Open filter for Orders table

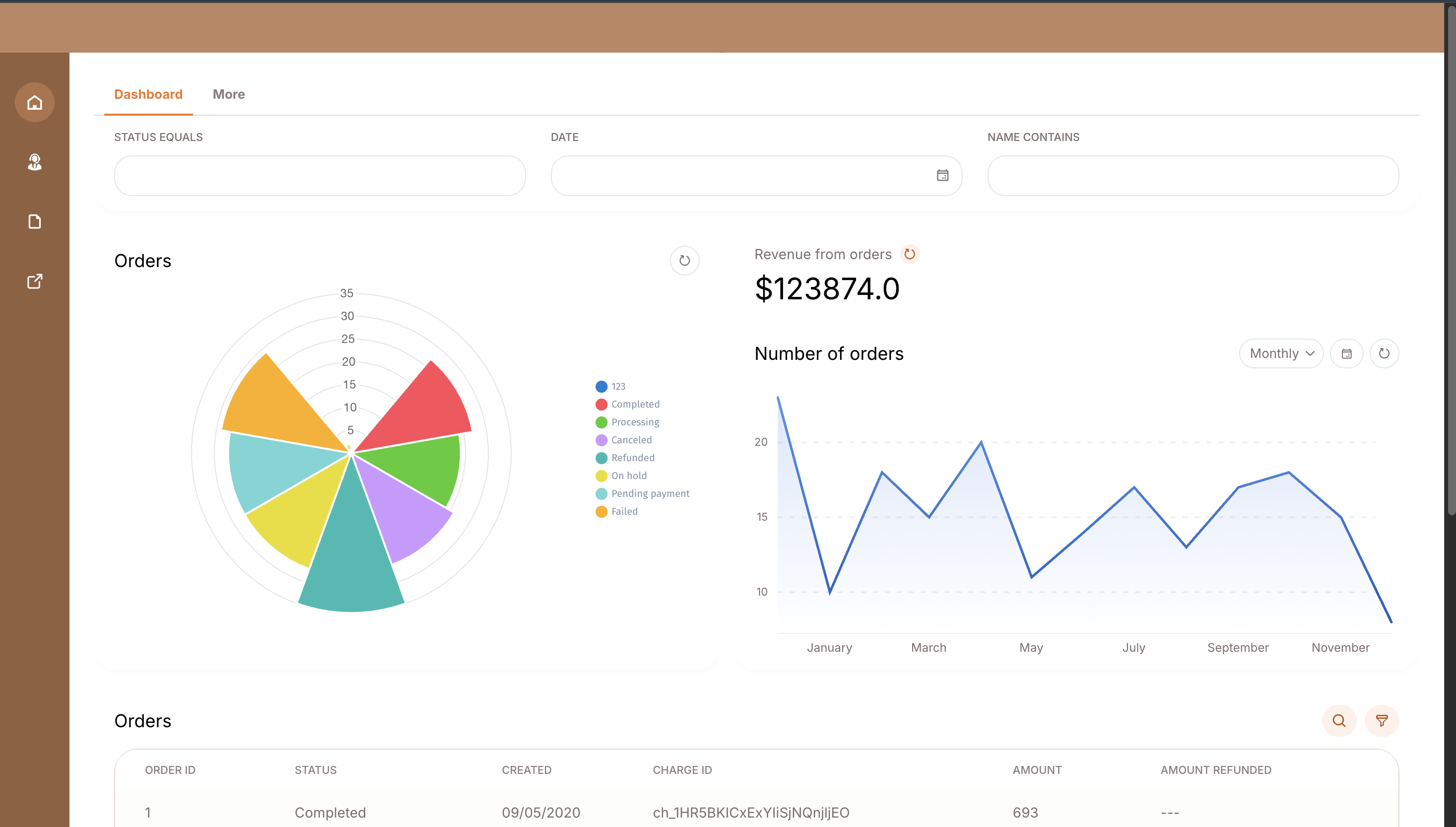point(1382,721)
